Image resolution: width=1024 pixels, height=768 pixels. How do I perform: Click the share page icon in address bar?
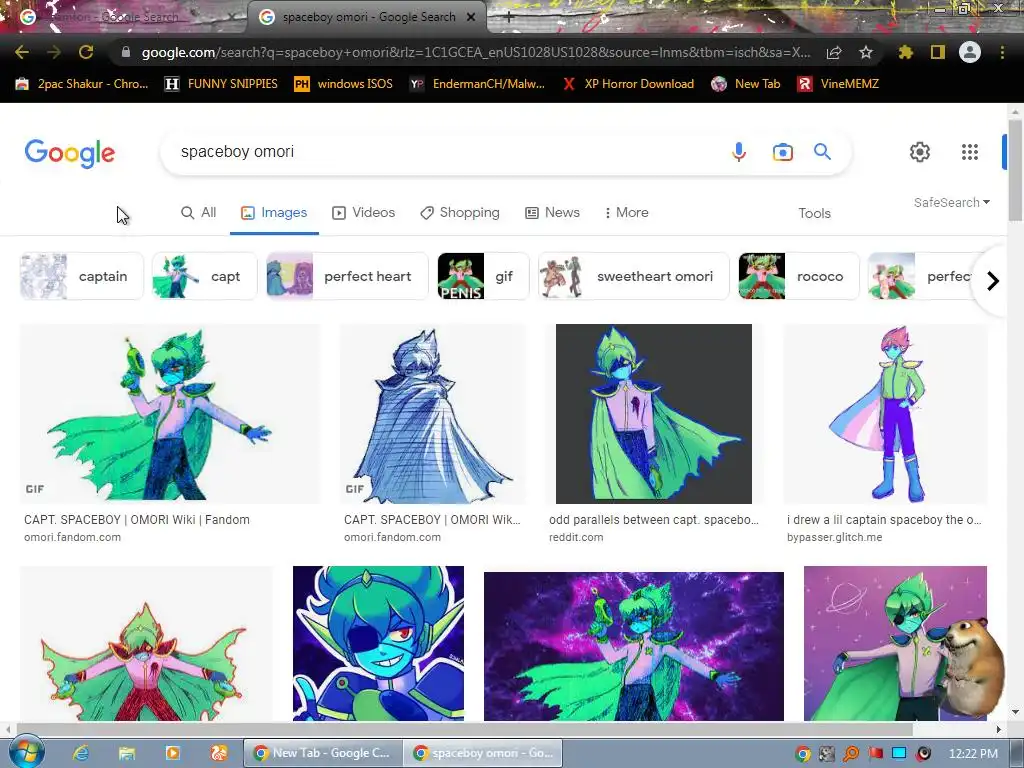click(x=834, y=52)
